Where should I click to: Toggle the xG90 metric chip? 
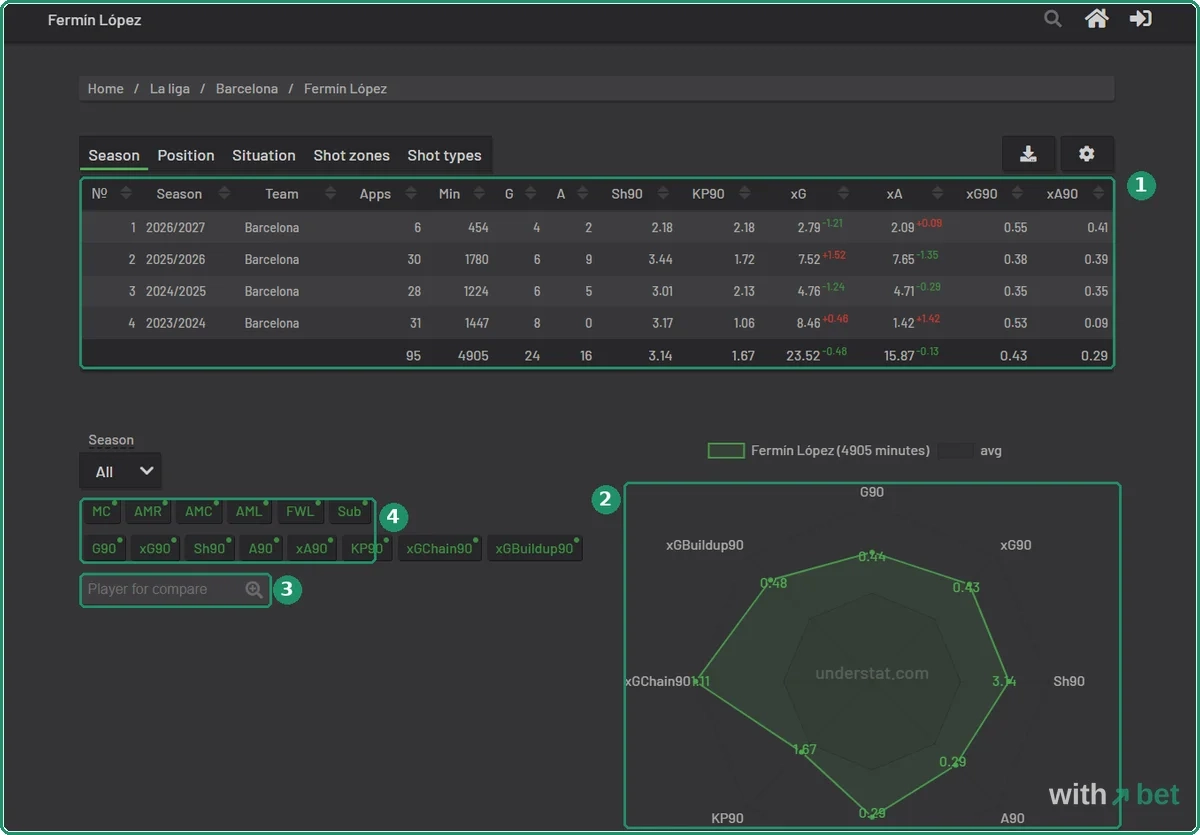pyautogui.click(x=155, y=549)
